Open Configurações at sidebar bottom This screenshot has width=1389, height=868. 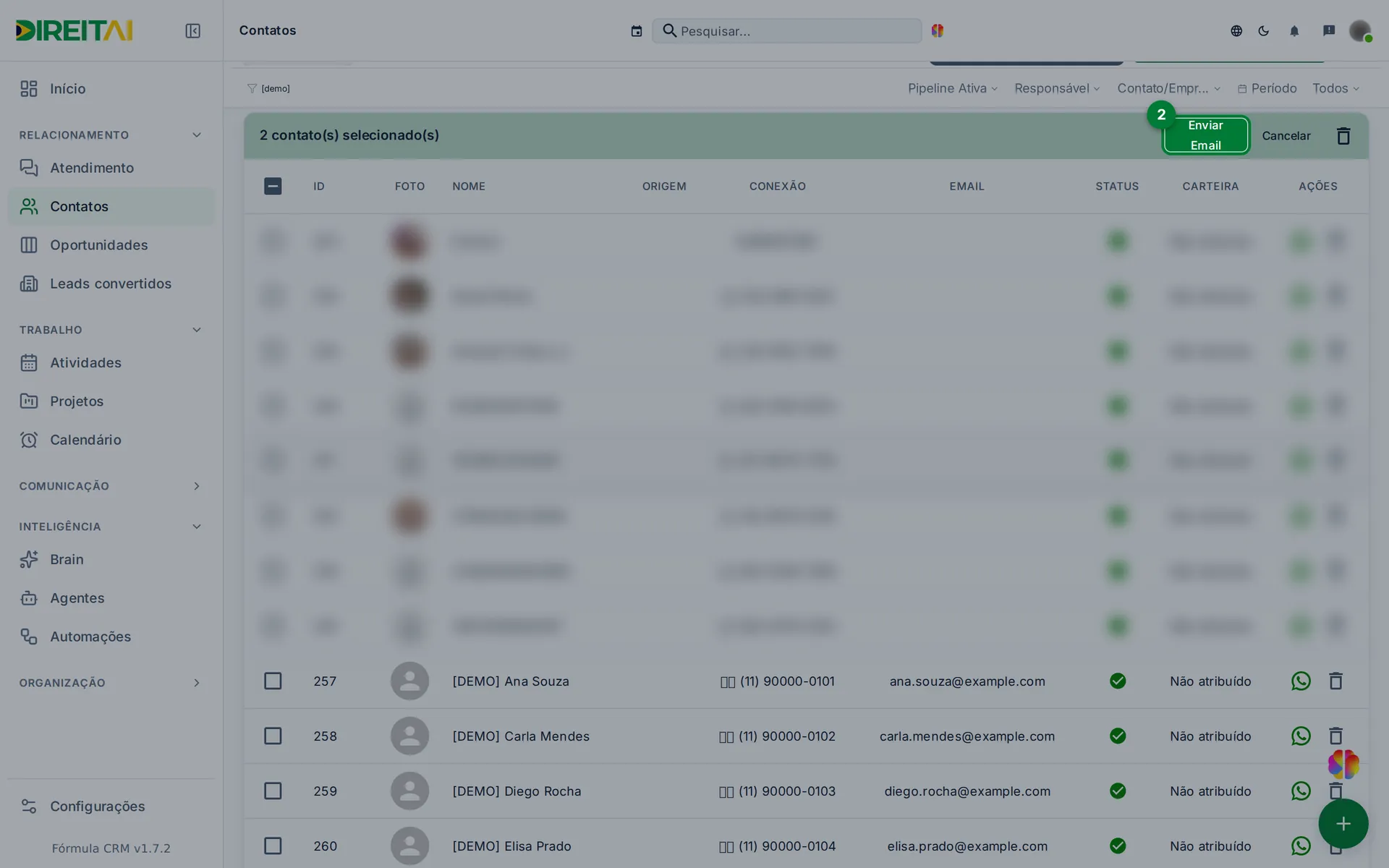[111, 806]
